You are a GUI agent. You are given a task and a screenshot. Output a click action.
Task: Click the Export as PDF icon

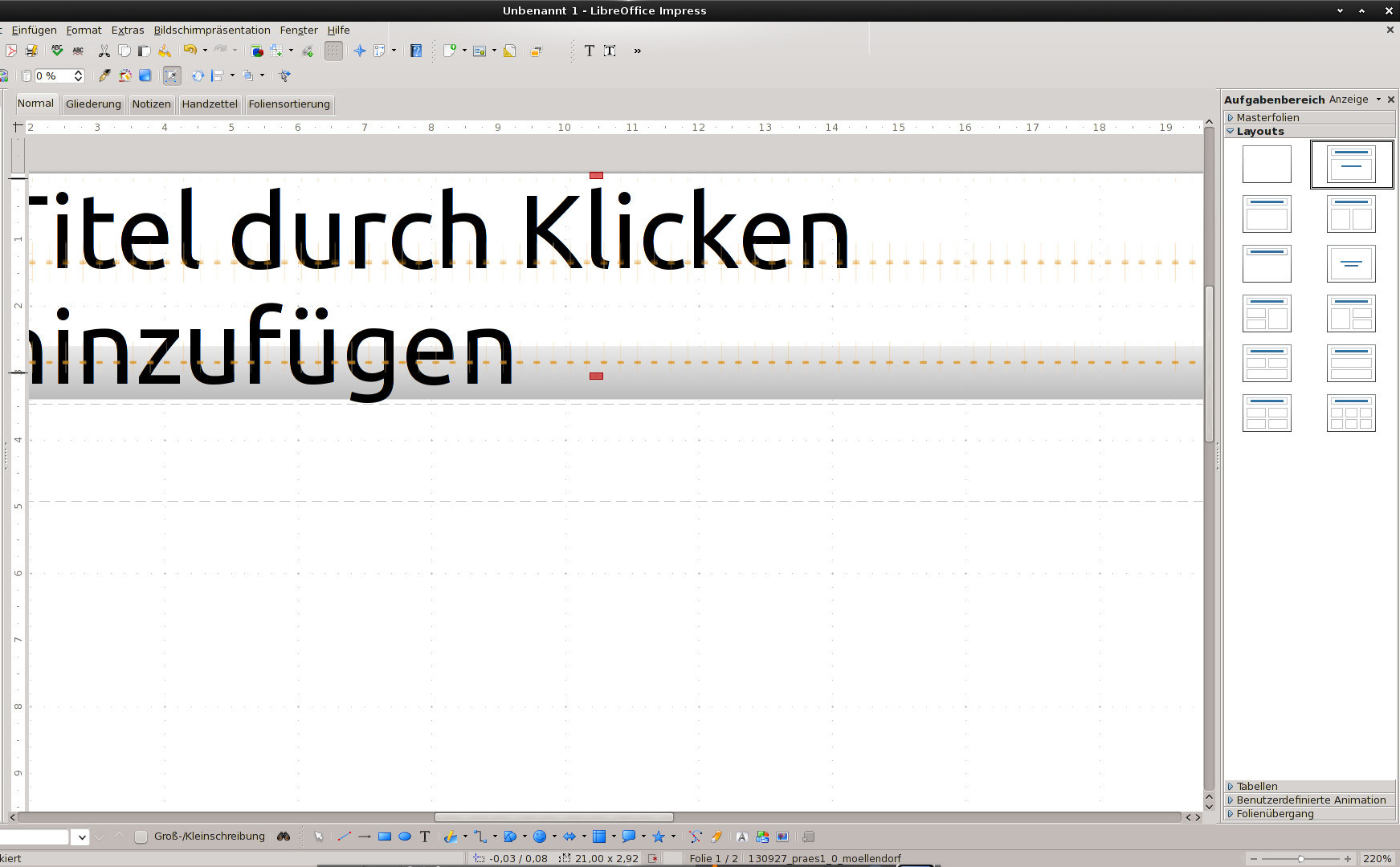tap(10, 51)
